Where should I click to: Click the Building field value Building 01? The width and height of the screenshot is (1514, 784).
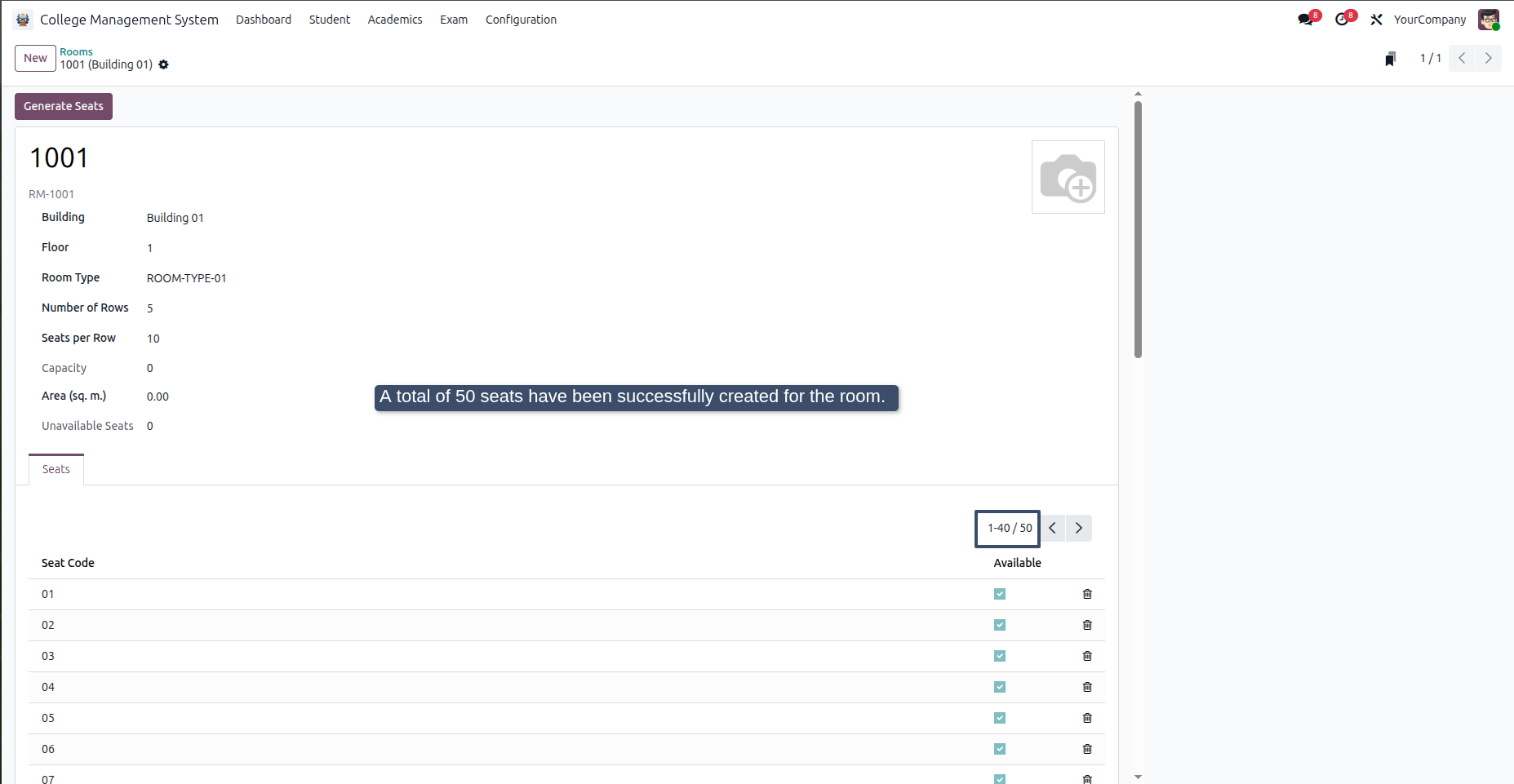pos(175,218)
